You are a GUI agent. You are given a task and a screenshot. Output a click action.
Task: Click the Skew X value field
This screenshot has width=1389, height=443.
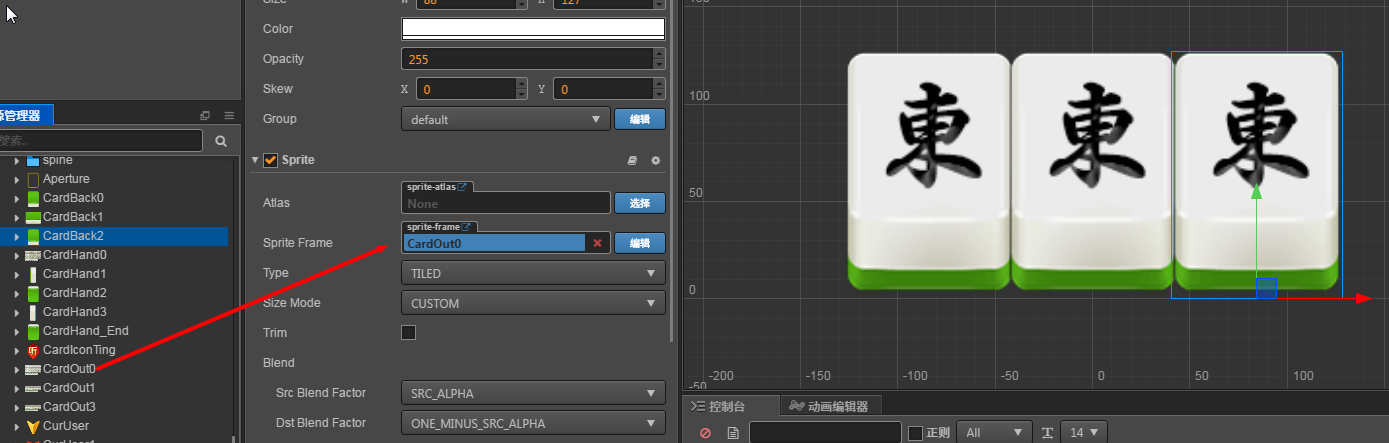click(466, 89)
